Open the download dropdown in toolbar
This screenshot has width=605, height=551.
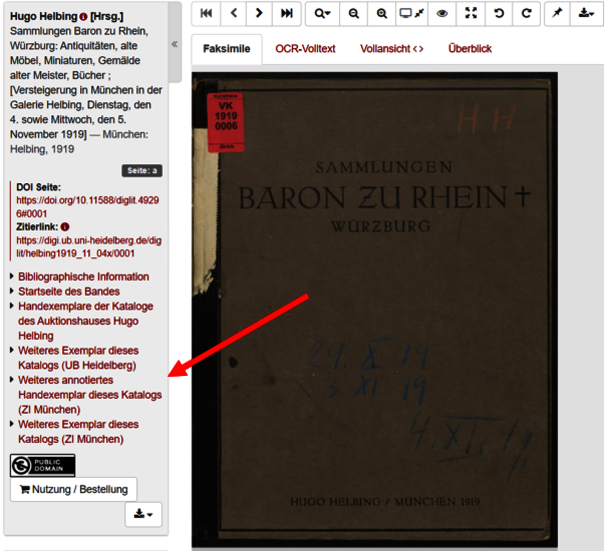click(x=586, y=14)
